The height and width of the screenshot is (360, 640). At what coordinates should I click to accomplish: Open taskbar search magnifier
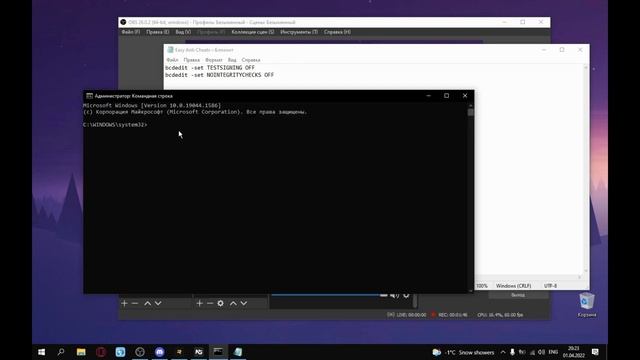click(x=61, y=352)
